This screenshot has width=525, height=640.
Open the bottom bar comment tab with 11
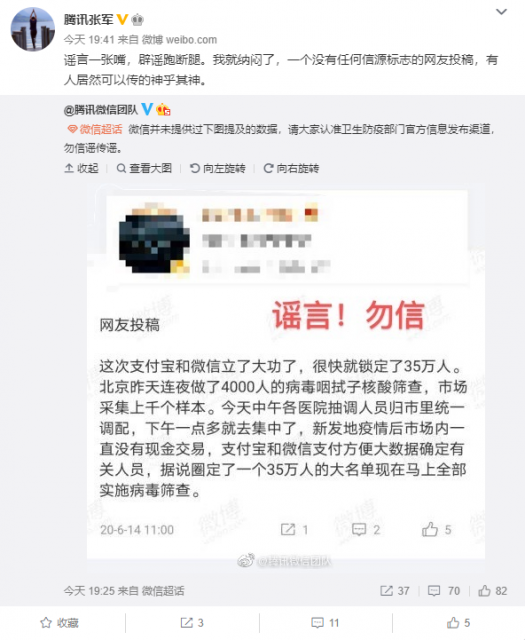[x=325, y=623]
